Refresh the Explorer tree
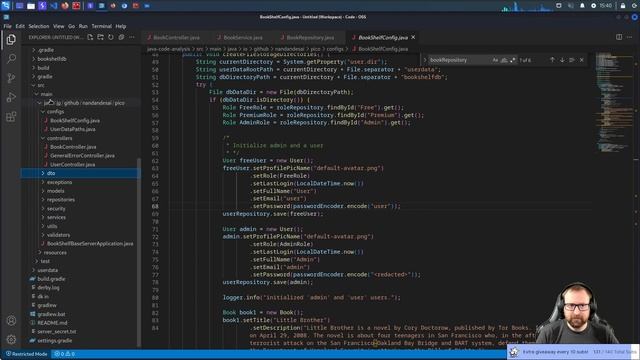 (x=111, y=37)
